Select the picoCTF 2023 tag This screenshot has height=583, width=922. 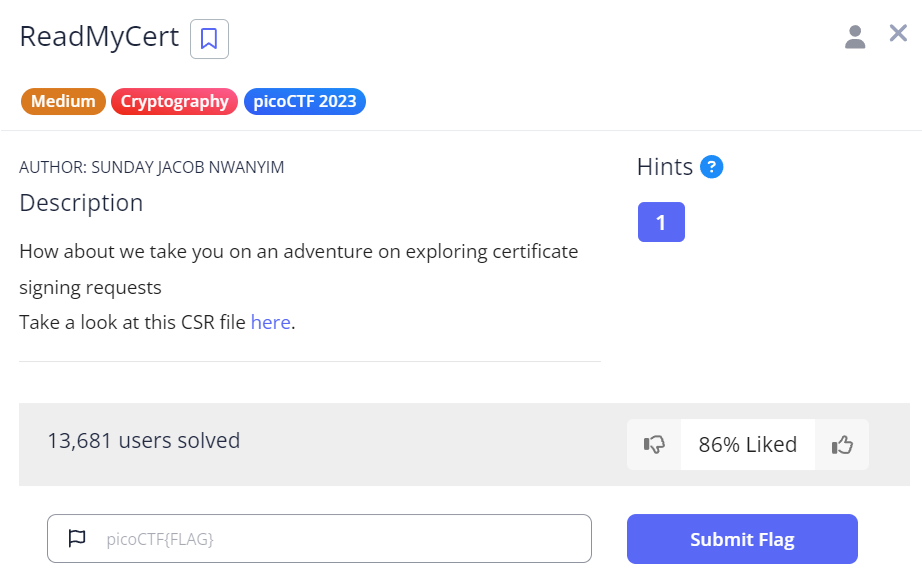click(x=304, y=101)
